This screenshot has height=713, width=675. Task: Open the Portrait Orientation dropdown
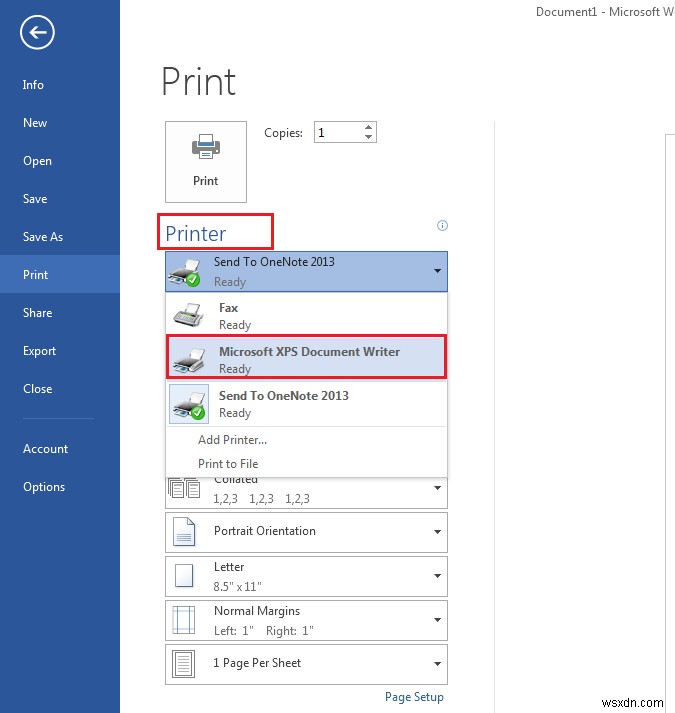click(306, 532)
